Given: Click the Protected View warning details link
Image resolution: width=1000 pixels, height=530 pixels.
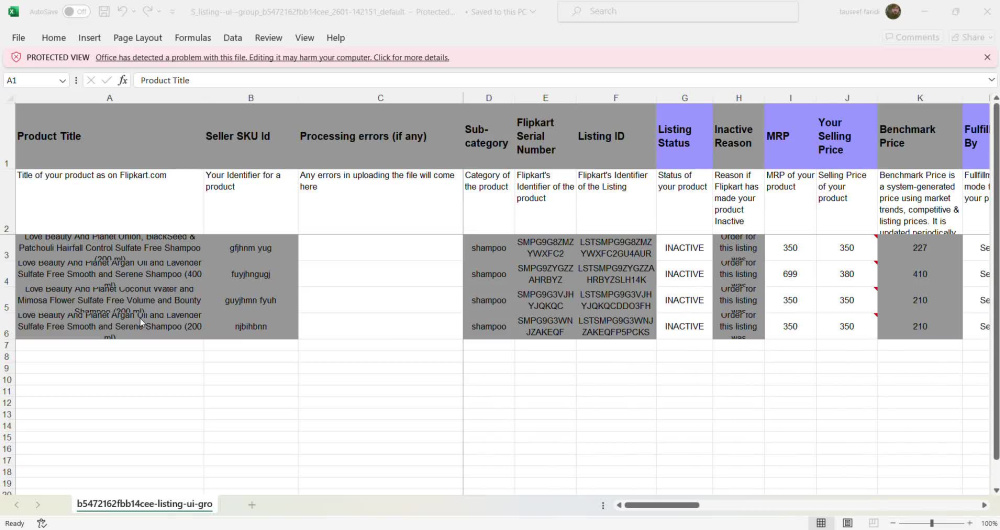Looking at the screenshot, I should (x=272, y=57).
